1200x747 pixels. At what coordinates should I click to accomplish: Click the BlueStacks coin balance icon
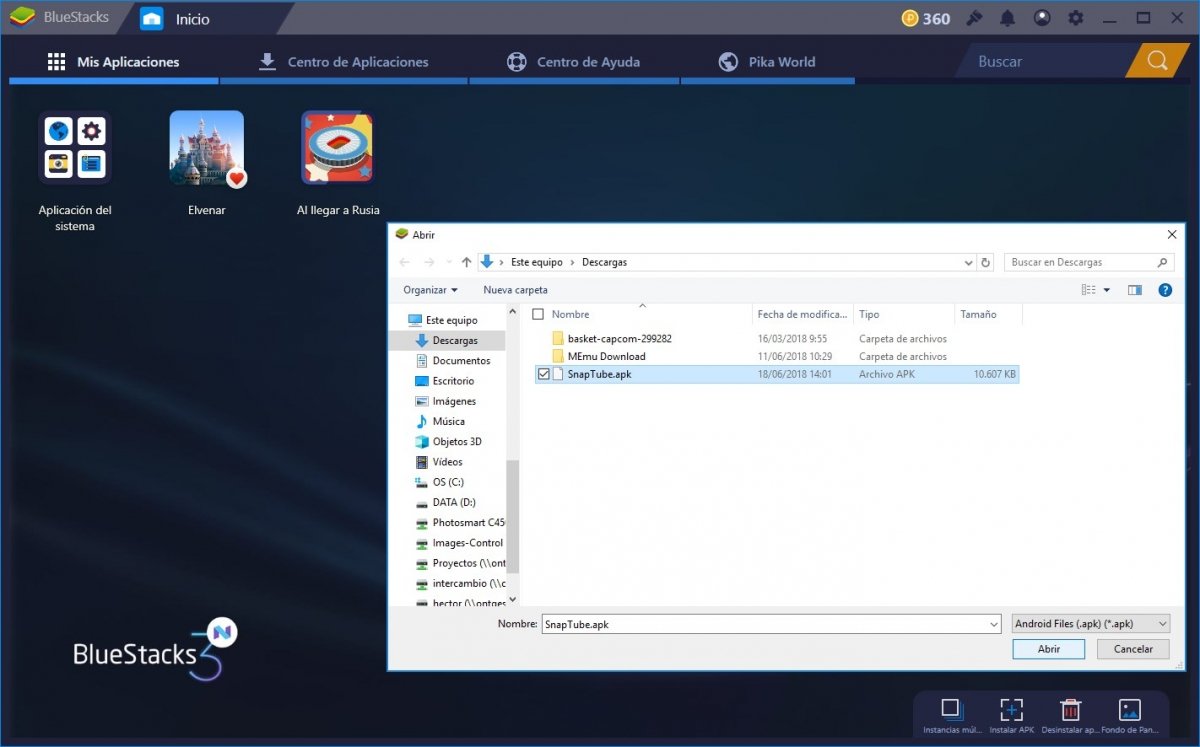click(909, 18)
